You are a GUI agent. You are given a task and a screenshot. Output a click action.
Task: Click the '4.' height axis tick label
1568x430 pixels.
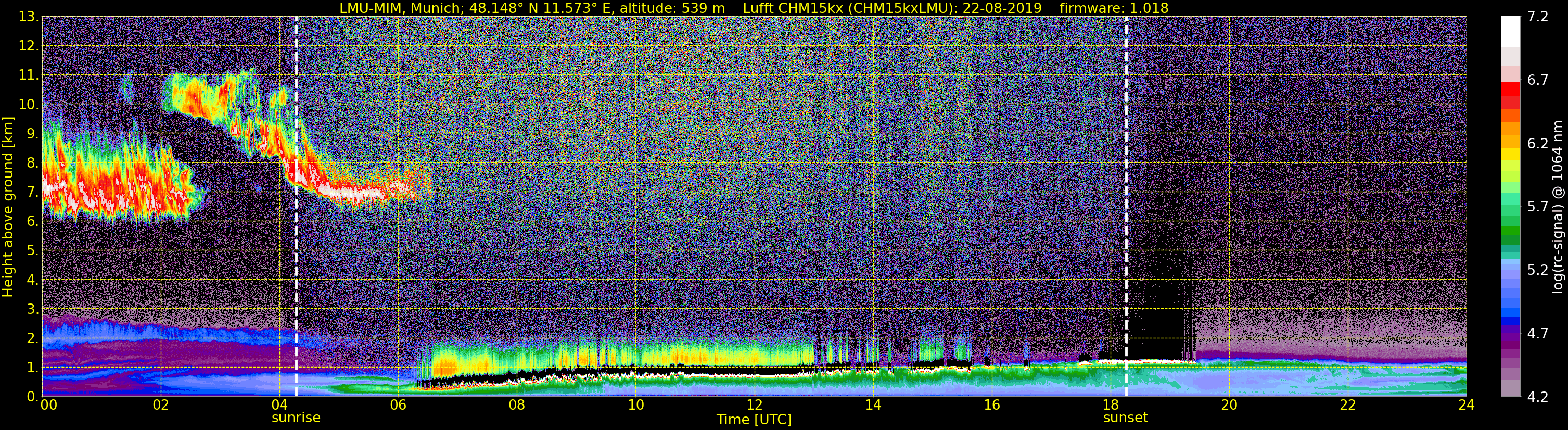(x=32, y=280)
